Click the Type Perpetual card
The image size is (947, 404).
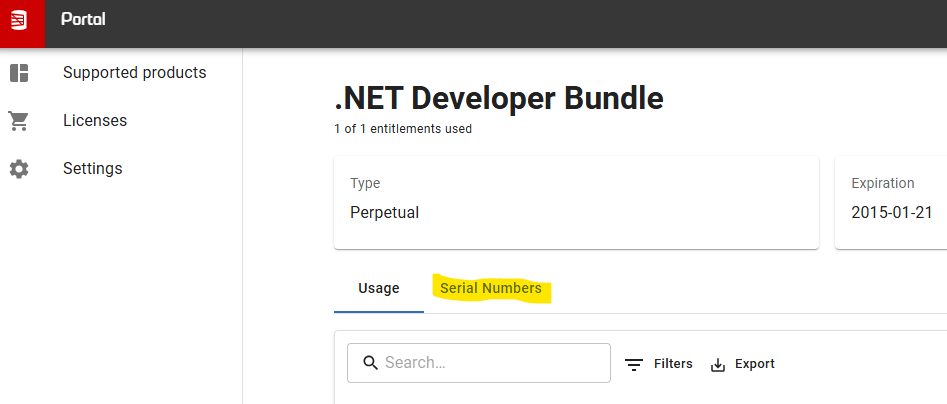pos(576,202)
